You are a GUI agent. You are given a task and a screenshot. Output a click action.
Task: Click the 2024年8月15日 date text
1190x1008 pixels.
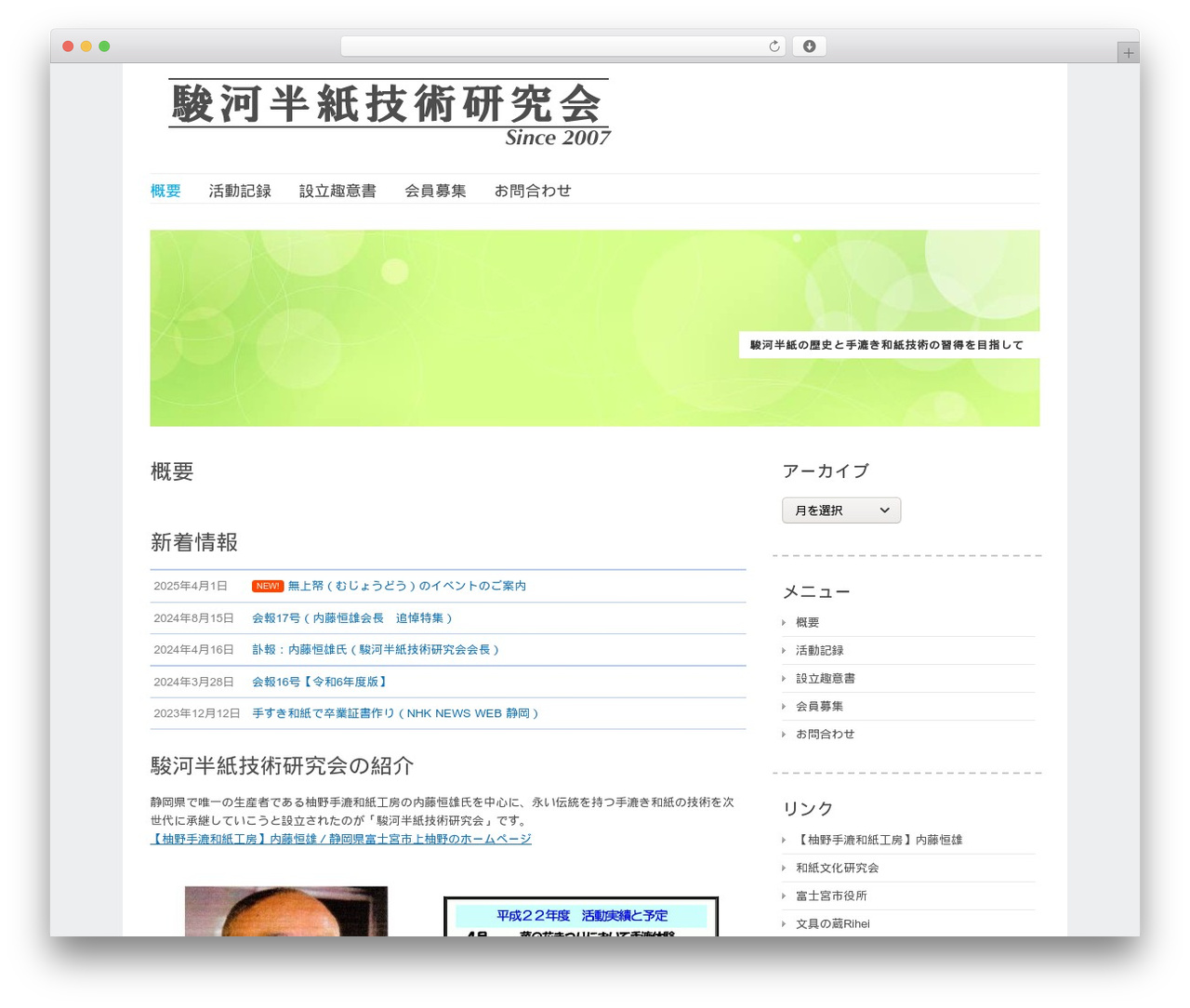pyautogui.click(x=193, y=618)
